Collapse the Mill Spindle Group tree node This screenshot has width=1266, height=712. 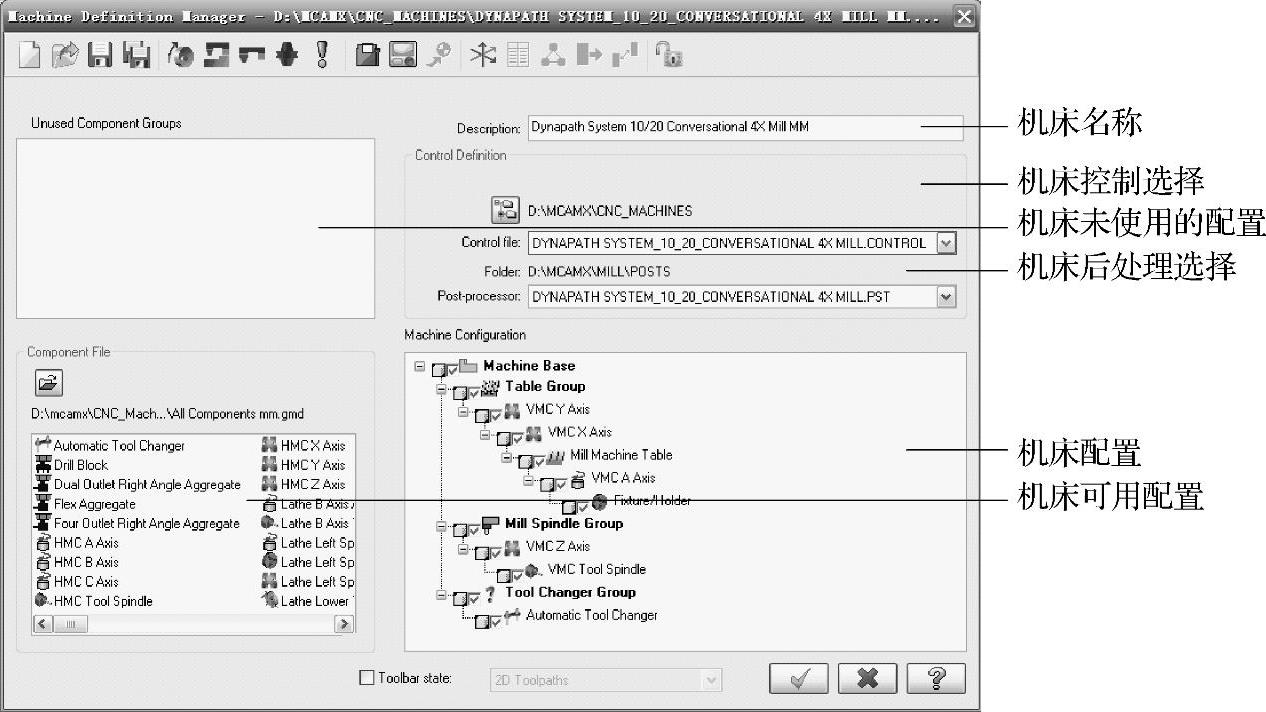coord(441,525)
